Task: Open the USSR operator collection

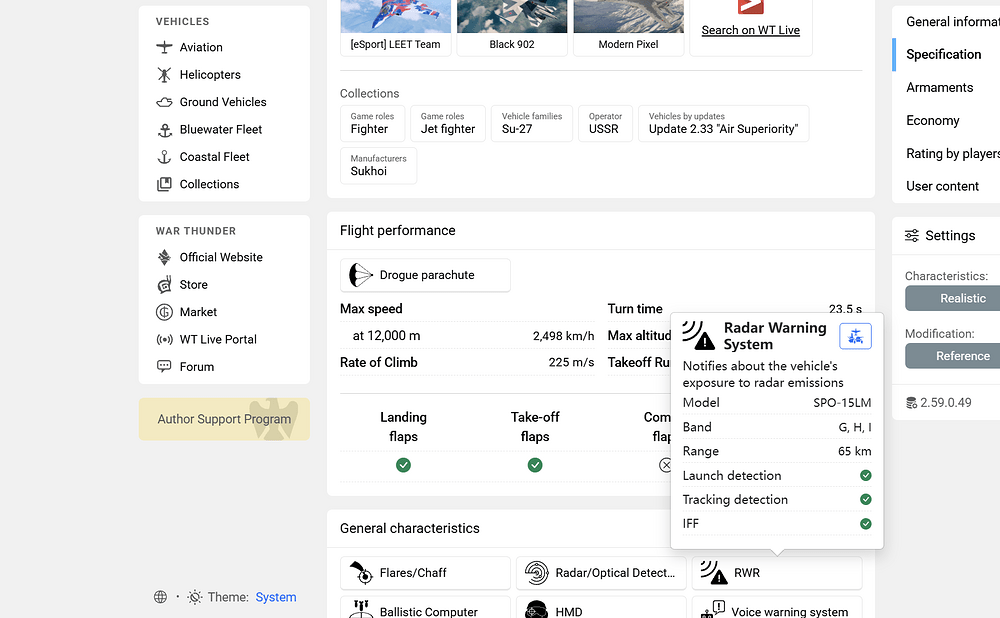Action: (x=605, y=123)
